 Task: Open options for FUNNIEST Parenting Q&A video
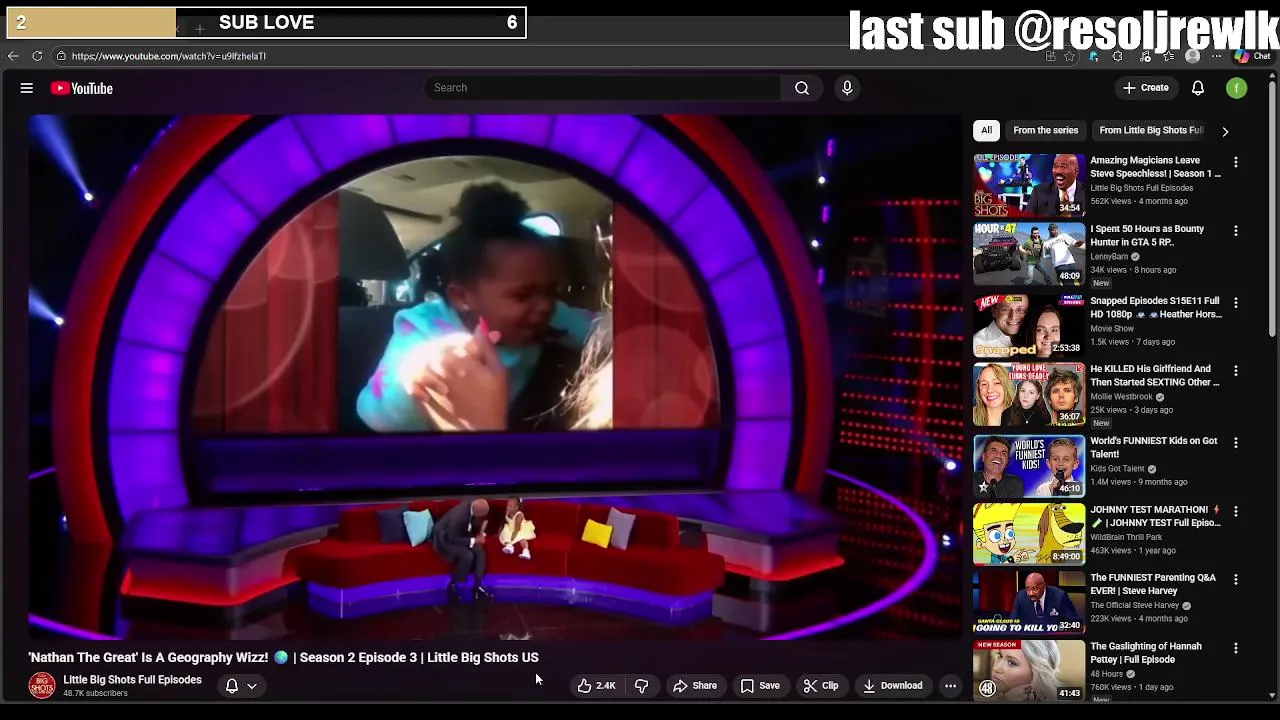1236,579
